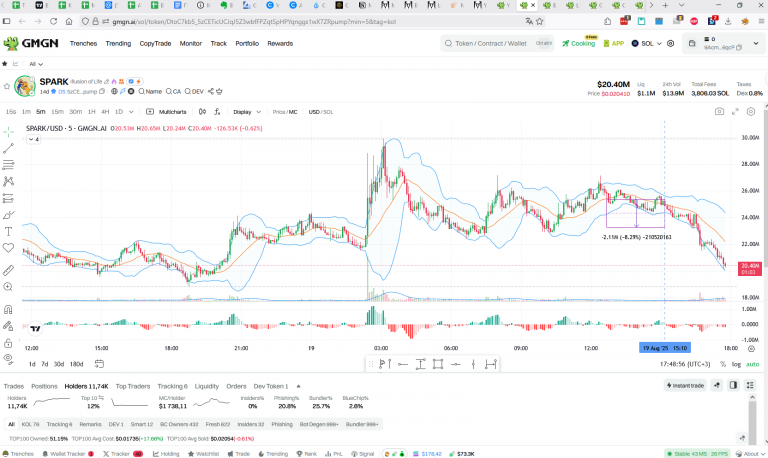Take a chart snapshot with camera icon
Screen dimensions: 768x458
pyautogui.click(x=719, y=112)
